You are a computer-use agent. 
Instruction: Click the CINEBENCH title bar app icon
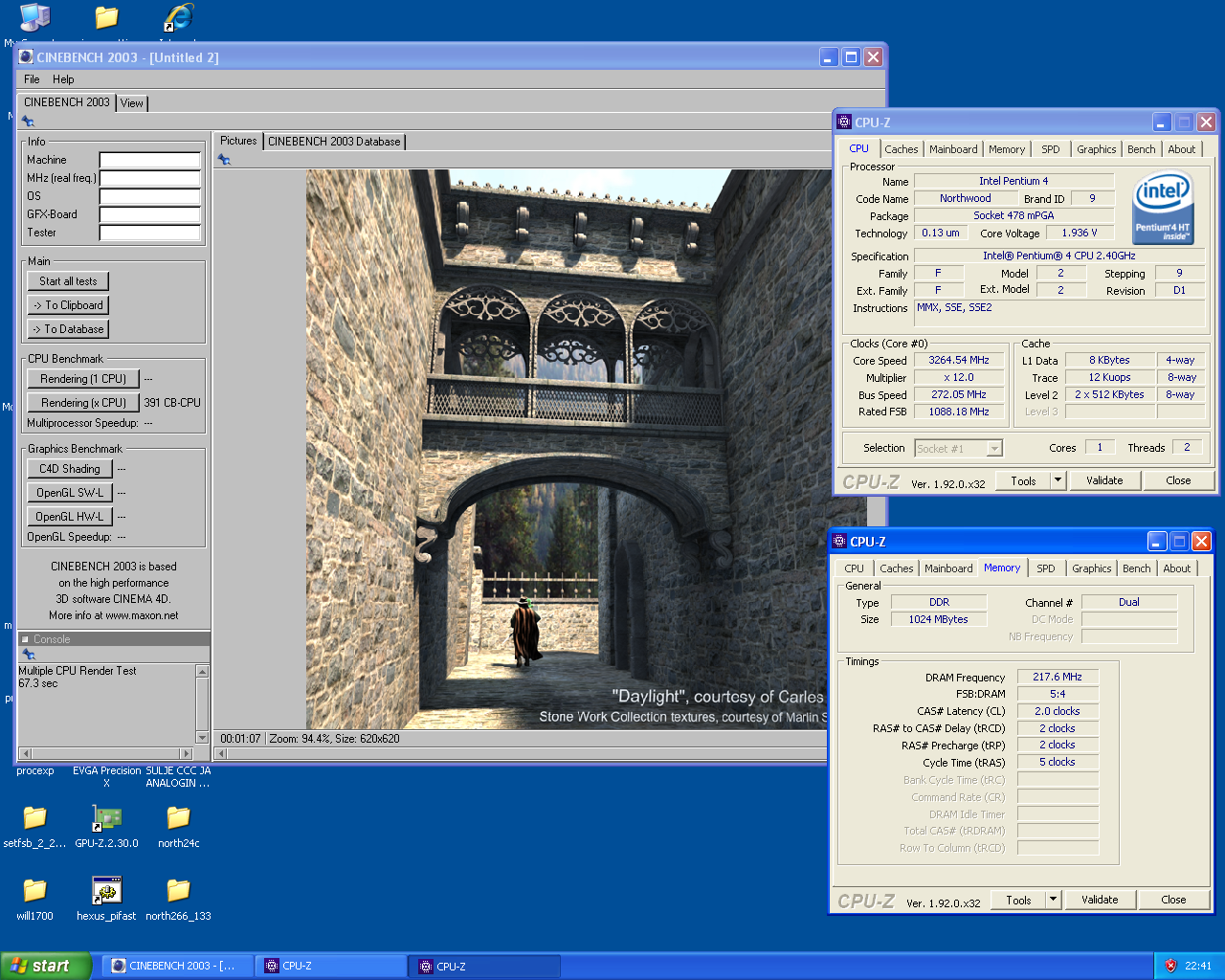(x=26, y=57)
